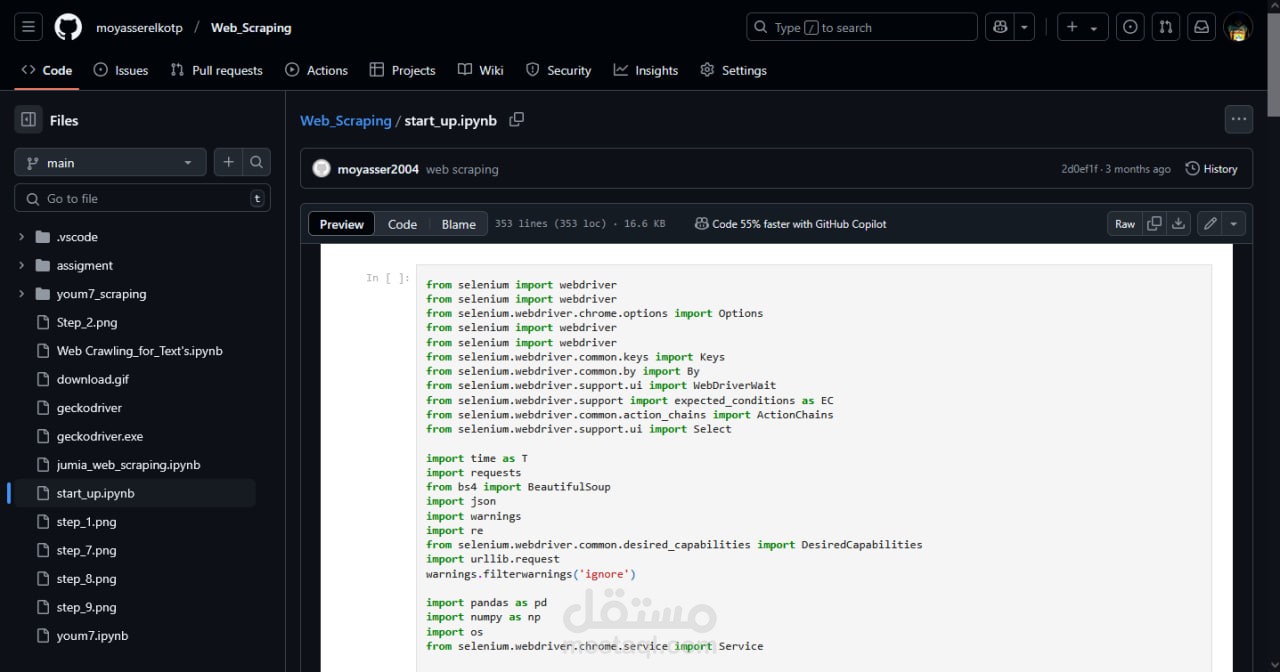
Task: Copy the file path icon next to start_up.ipynb
Action: coord(516,119)
